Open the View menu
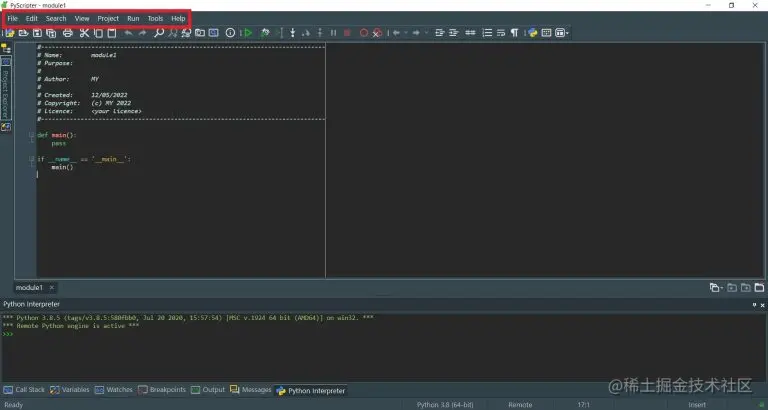The height and width of the screenshot is (410, 768). pyautogui.click(x=82, y=19)
